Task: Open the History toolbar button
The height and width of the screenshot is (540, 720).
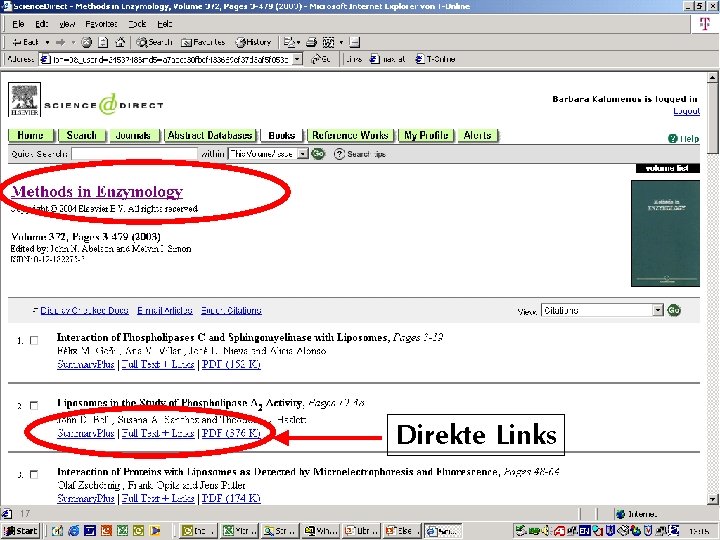Action: pyautogui.click(x=253, y=42)
